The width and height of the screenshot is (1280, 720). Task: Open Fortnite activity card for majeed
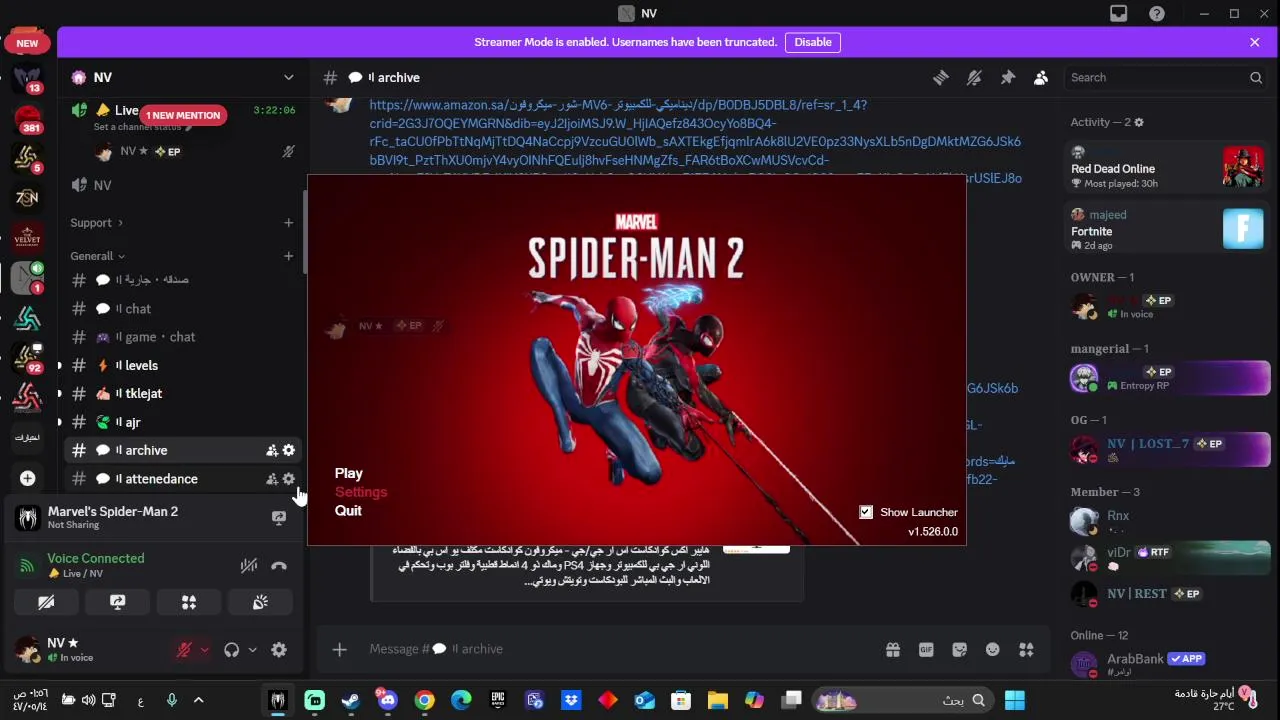click(x=1167, y=229)
